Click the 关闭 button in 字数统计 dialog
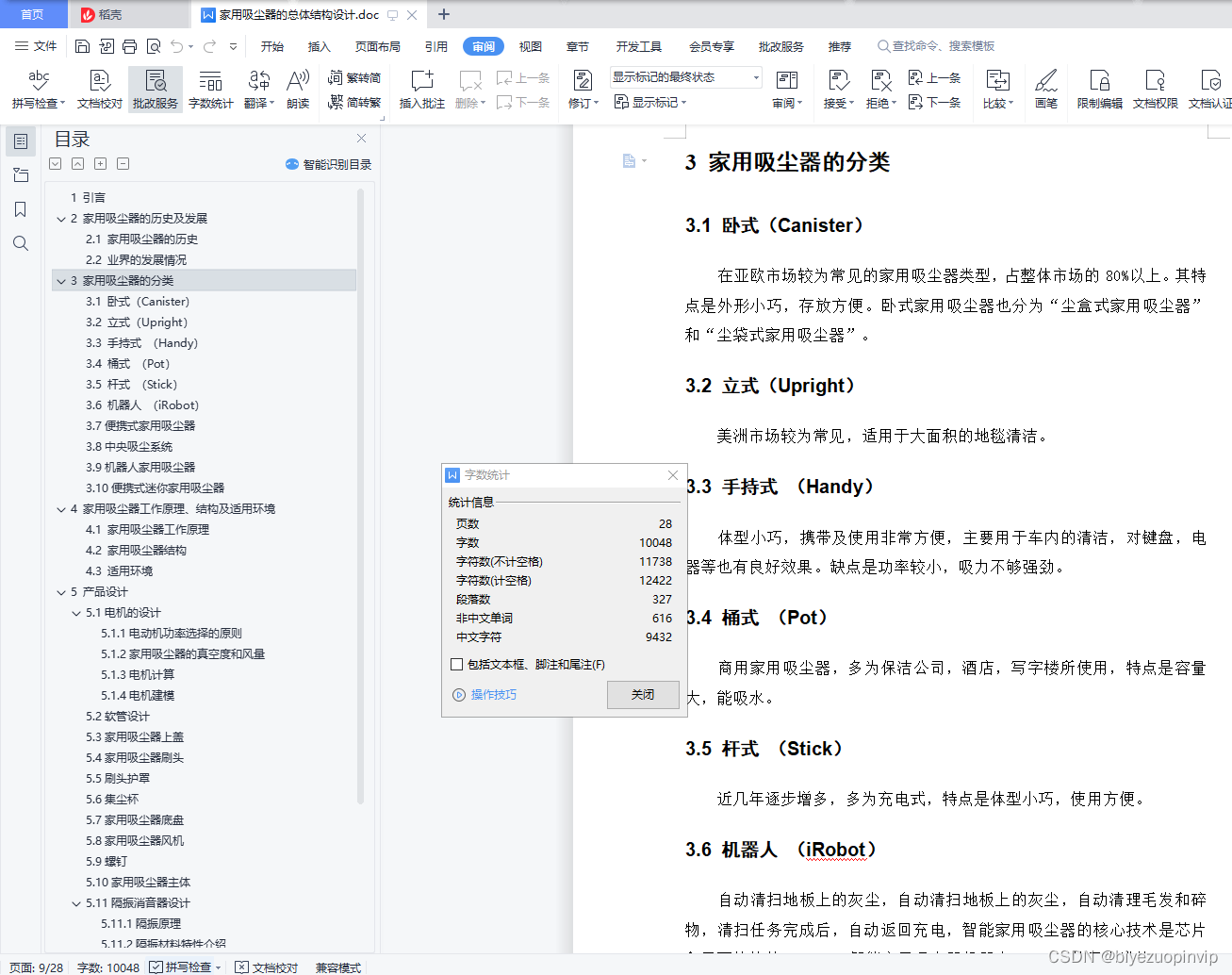The width and height of the screenshot is (1232, 975). tap(643, 695)
